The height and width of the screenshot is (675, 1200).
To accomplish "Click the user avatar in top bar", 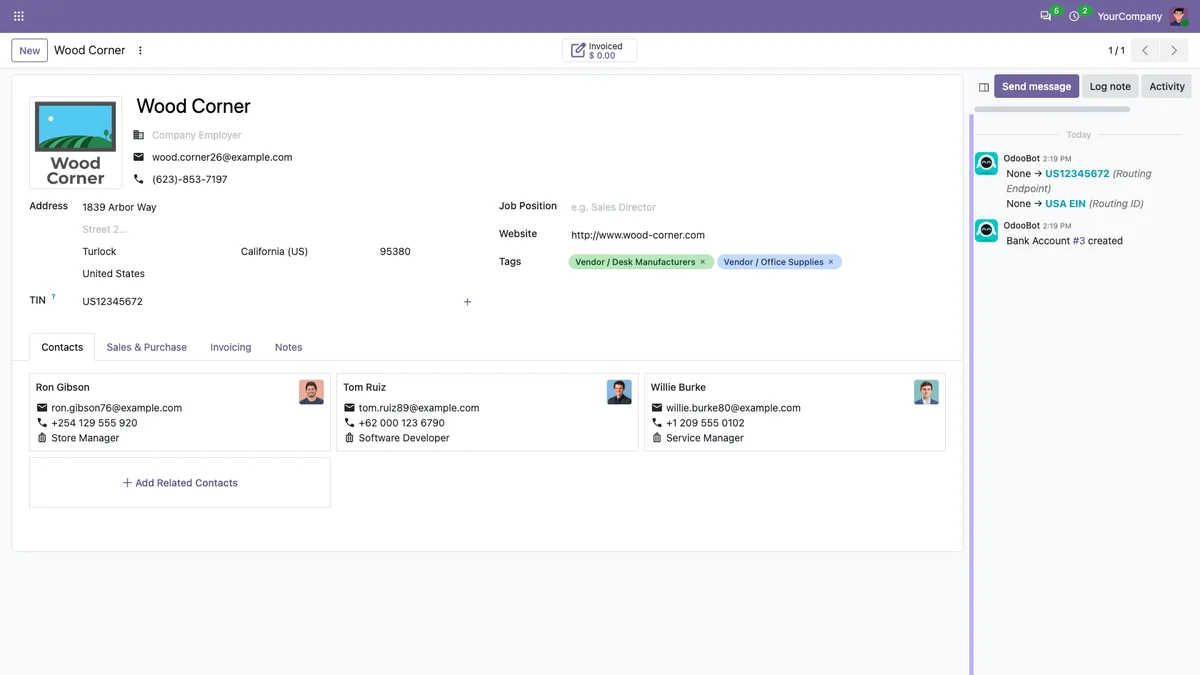I will tap(1179, 16).
